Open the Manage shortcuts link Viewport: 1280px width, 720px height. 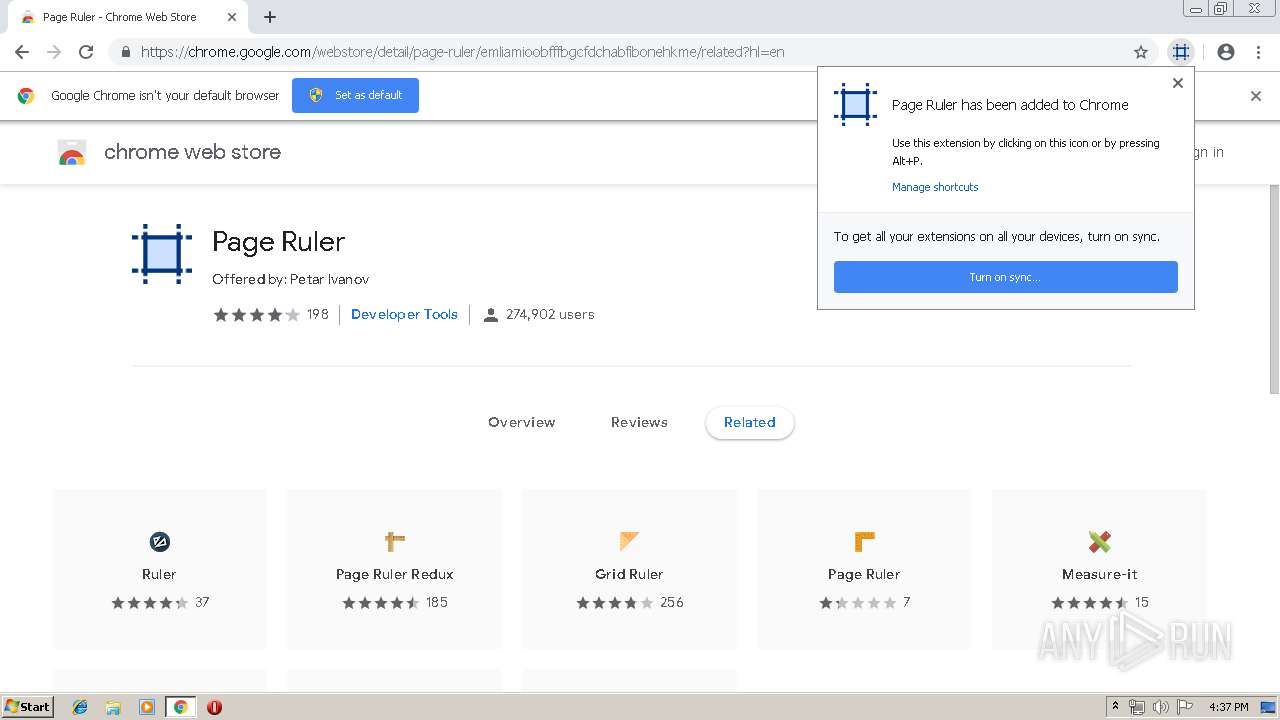tap(935, 187)
